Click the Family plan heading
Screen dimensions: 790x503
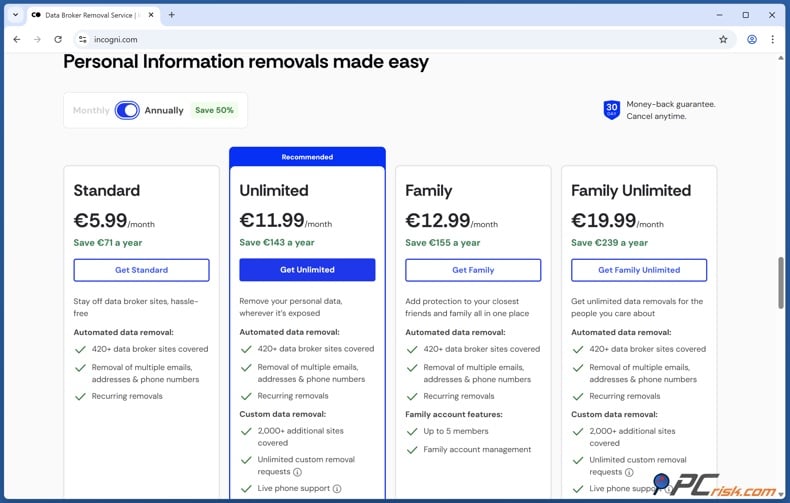tap(428, 191)
